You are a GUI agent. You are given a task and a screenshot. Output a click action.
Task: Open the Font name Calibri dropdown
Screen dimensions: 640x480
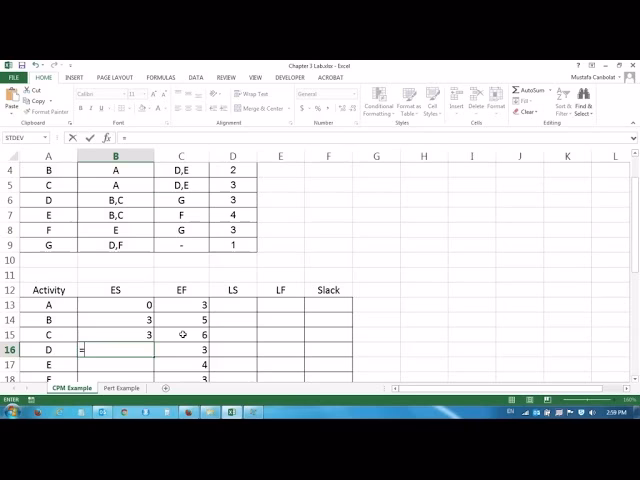pos(124,94)
